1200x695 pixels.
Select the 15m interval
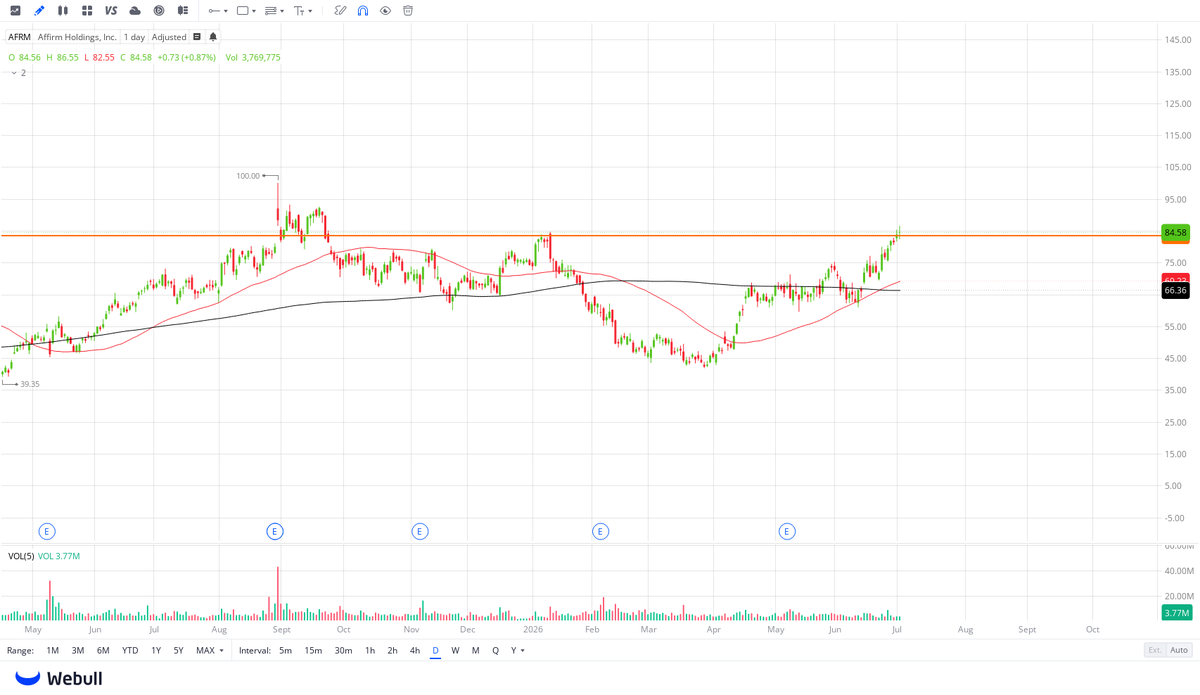point(313,651)
